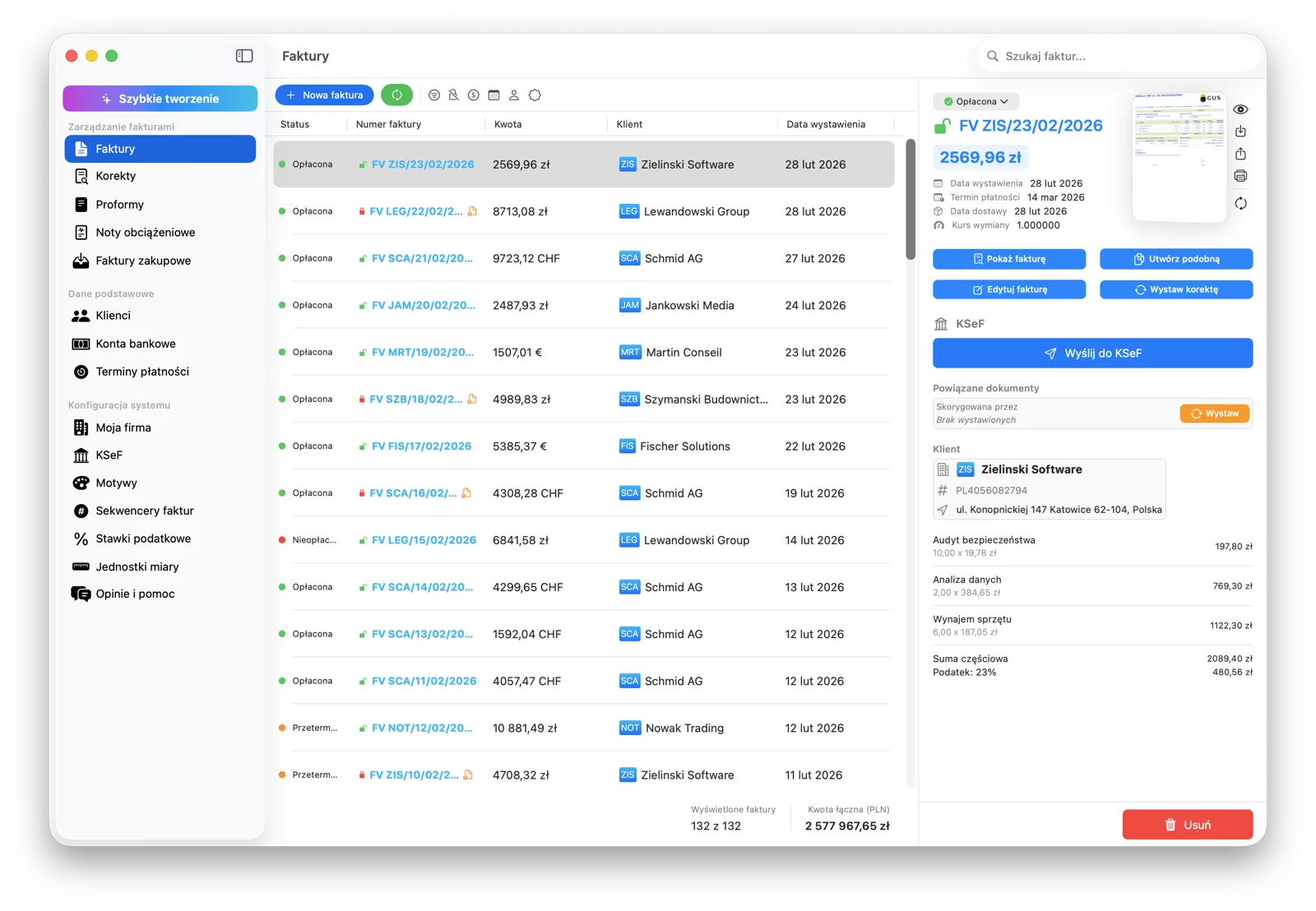Click the regenerate arrows icon below printer
1316x911 pixels.
pyautogui.click(x=1240, y=204)
